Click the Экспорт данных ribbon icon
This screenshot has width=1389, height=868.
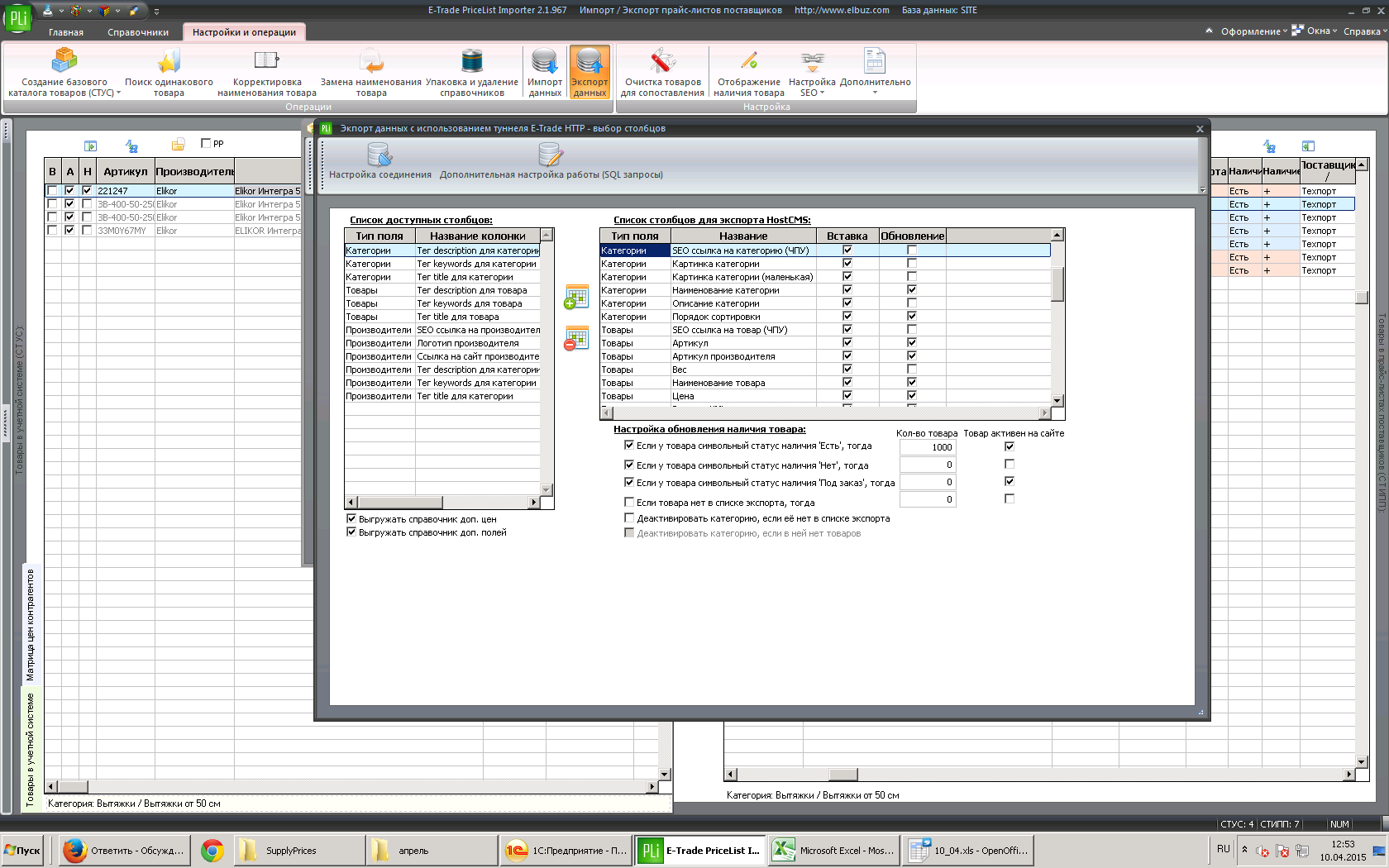pos(589,72)
